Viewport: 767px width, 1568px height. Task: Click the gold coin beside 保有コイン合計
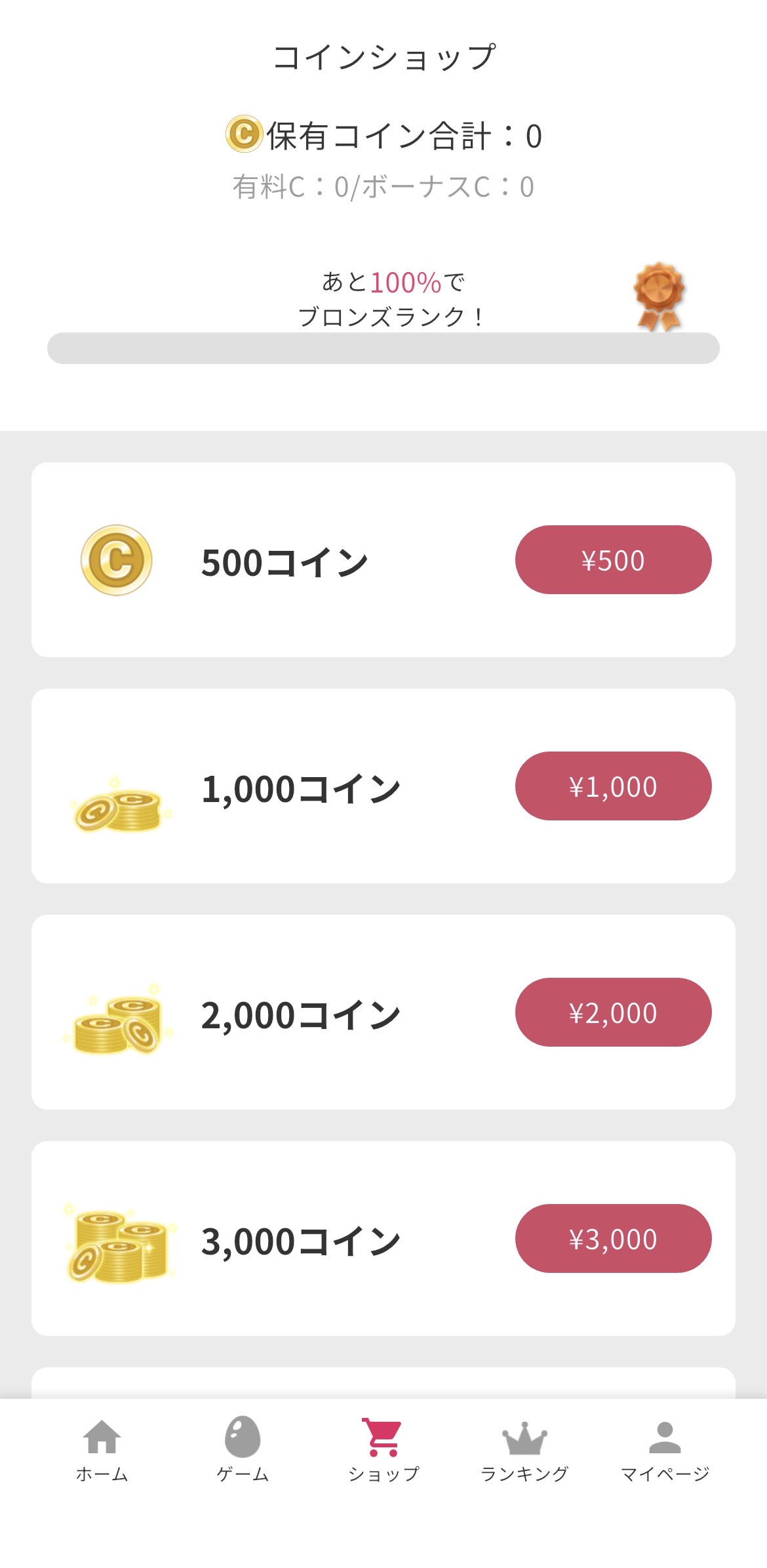pyautogui.click(x=244, y=134)
